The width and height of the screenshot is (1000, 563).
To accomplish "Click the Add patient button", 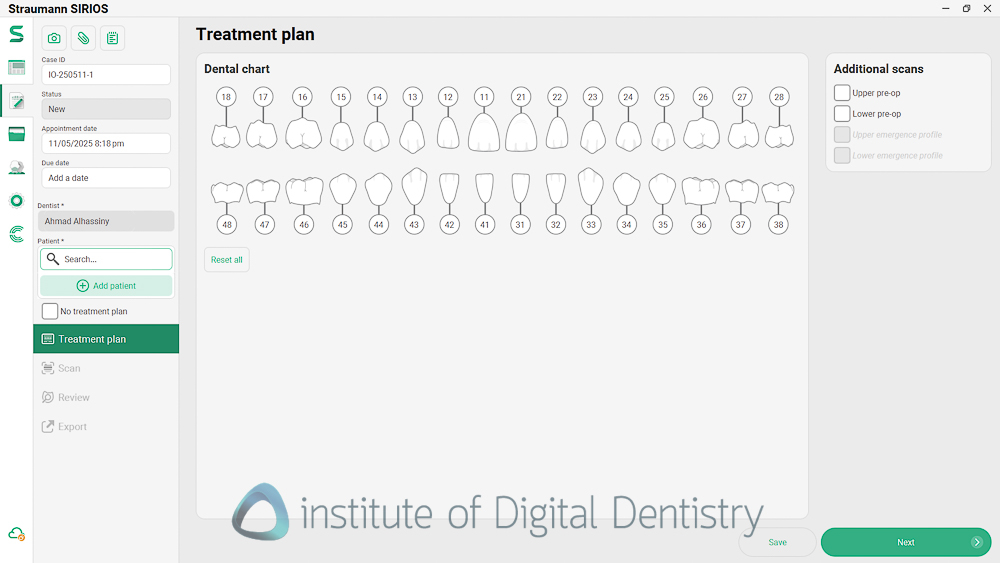I will coord(106,286).
